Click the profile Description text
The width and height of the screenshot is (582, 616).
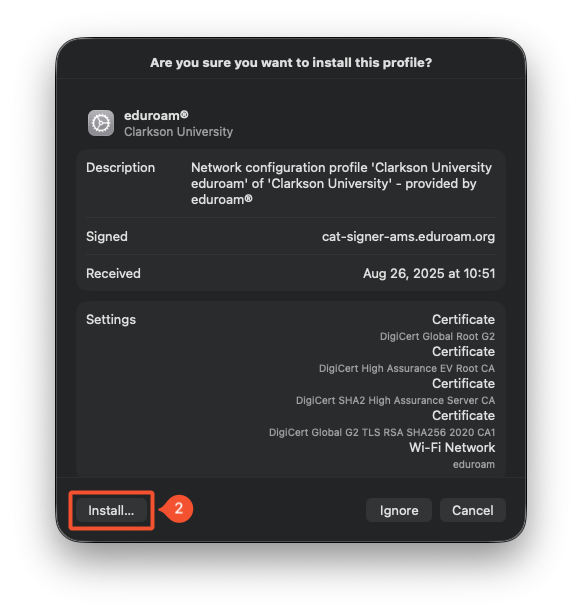(x=341, y=183)
